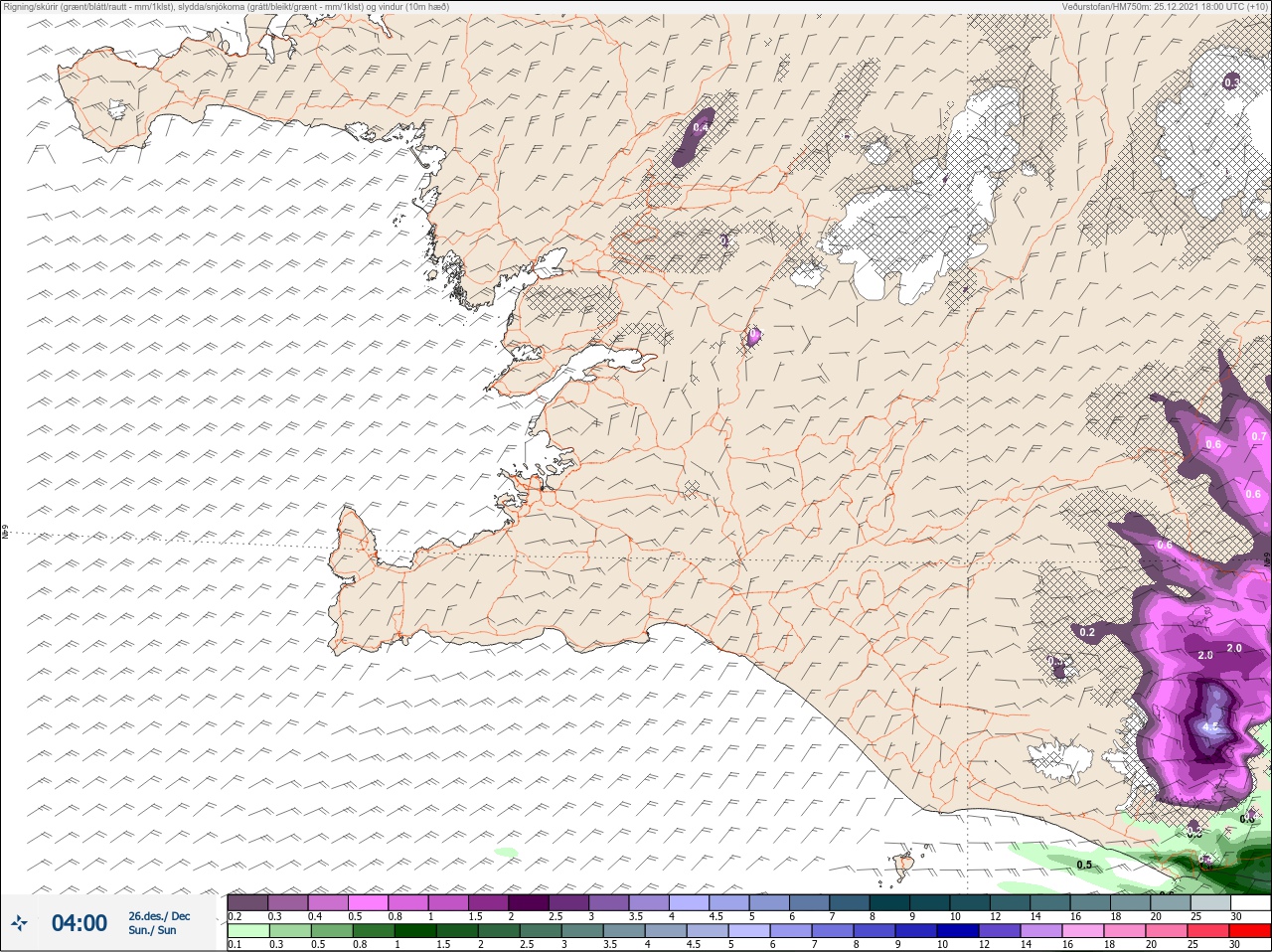This screenshot has width=1272, height=952.
Task: Select the darkest purple 2 swatch in the snow legend
Action: coord(529,902)
